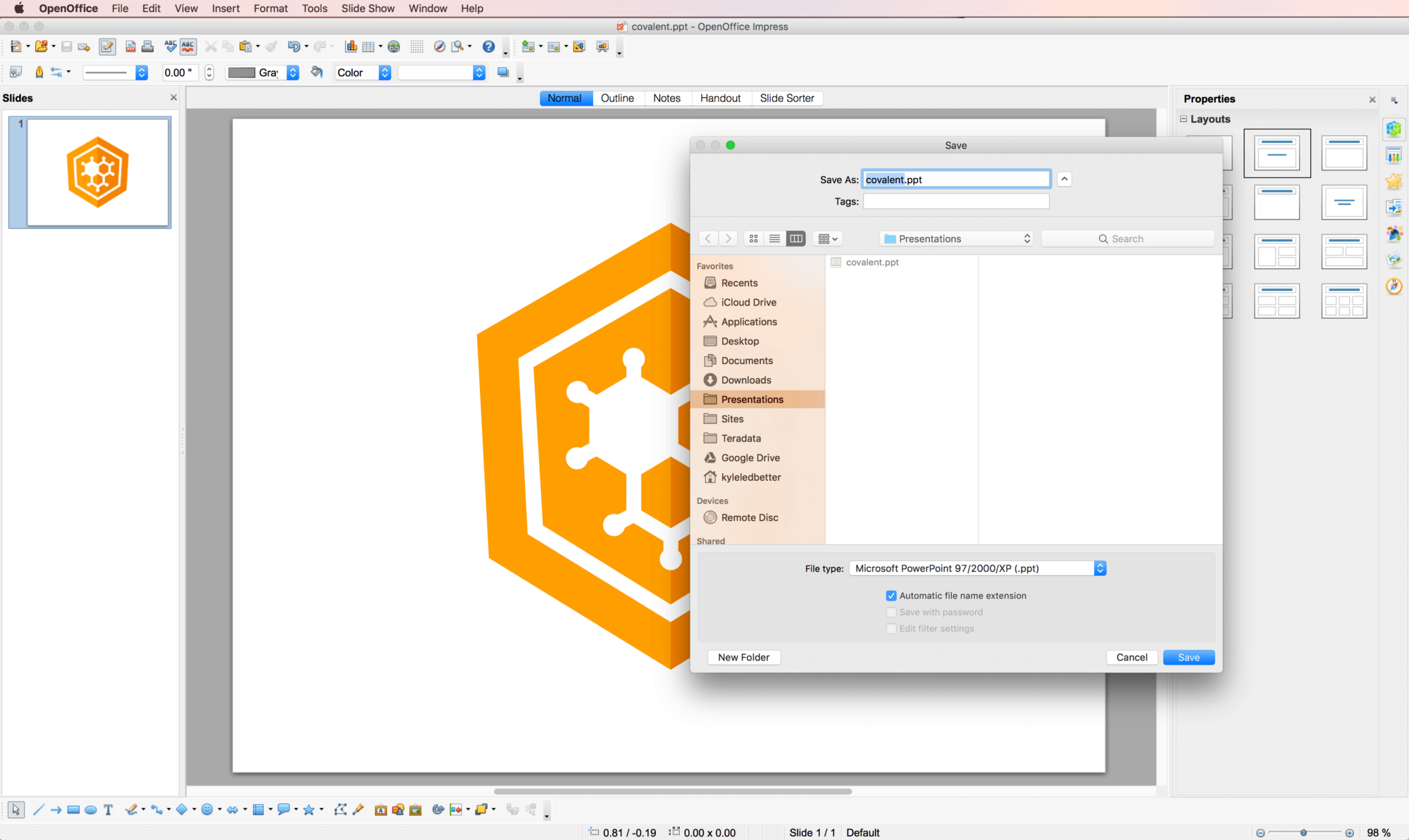This screenshot has width=1409, height=840.
Task: Toggle Save with password checkbox
Action: 891,612
